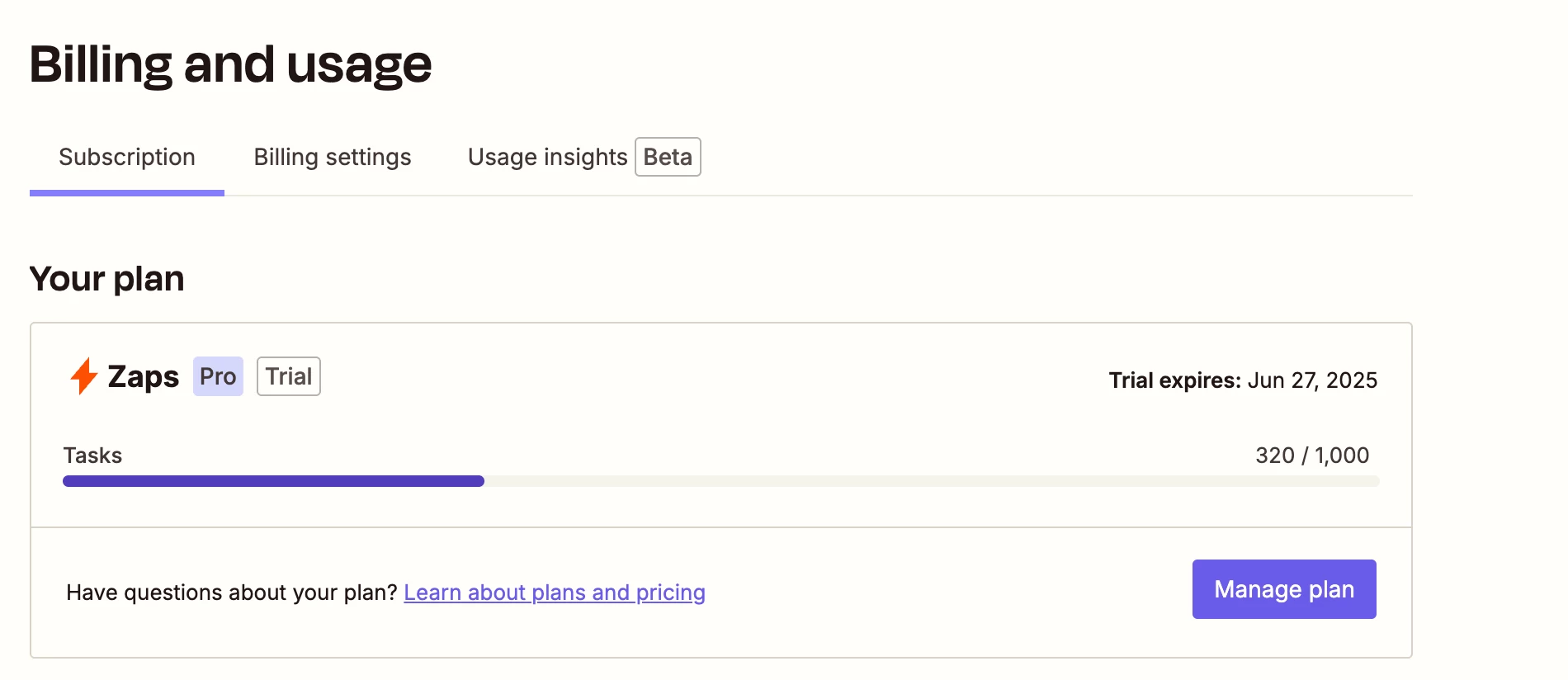Click the Your plan section heading
This screenshot has width=1568, height=680.
coord(106,279)
